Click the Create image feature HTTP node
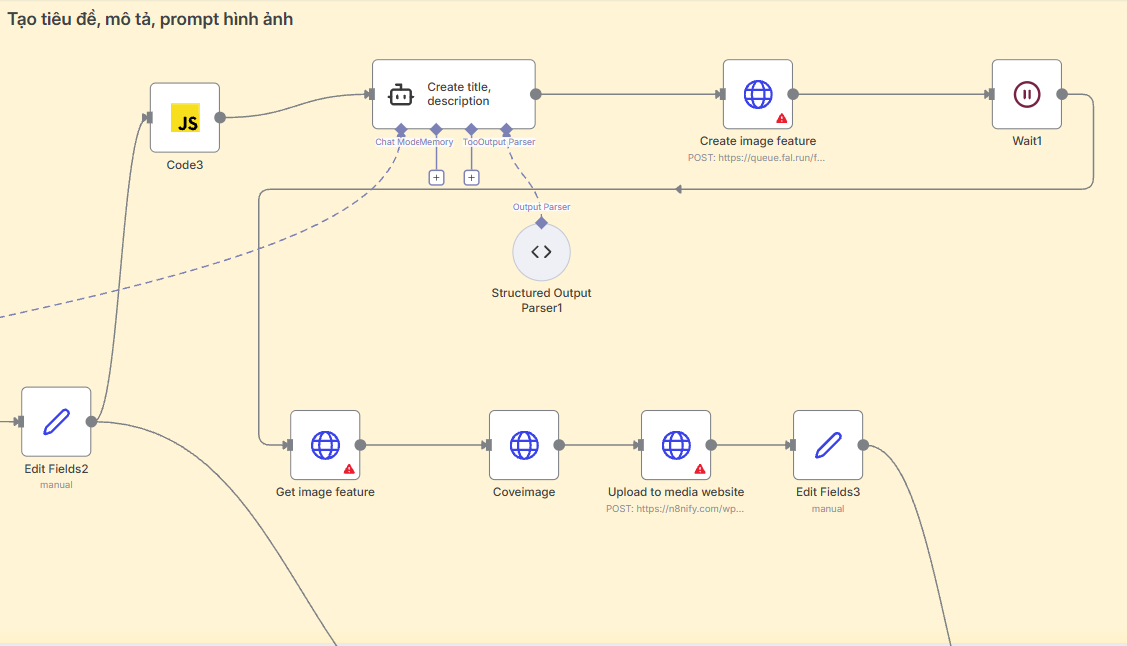This screenshot has width=1127, height=646. [757, 94]
